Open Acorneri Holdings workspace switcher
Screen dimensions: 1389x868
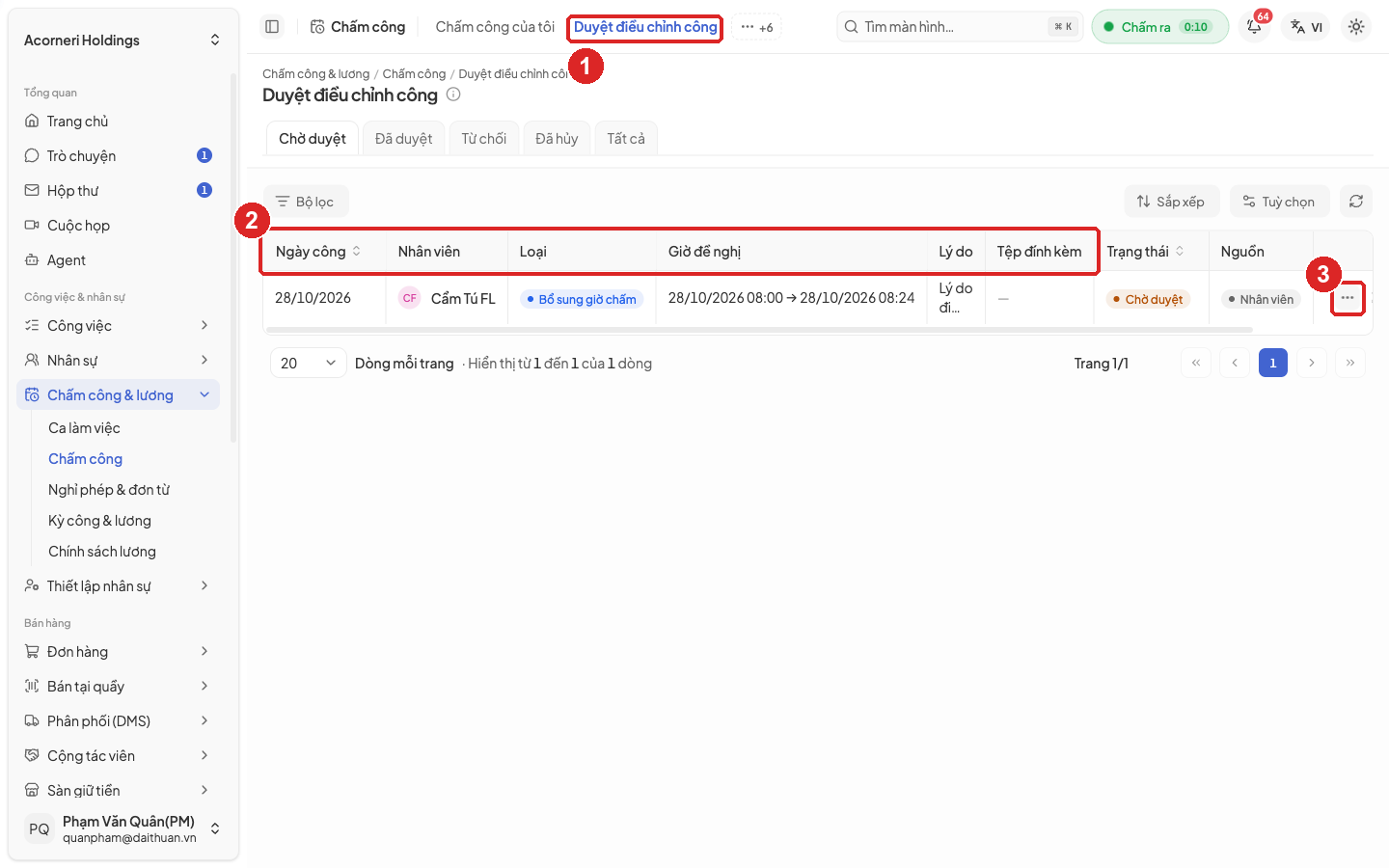coord(122,41)
